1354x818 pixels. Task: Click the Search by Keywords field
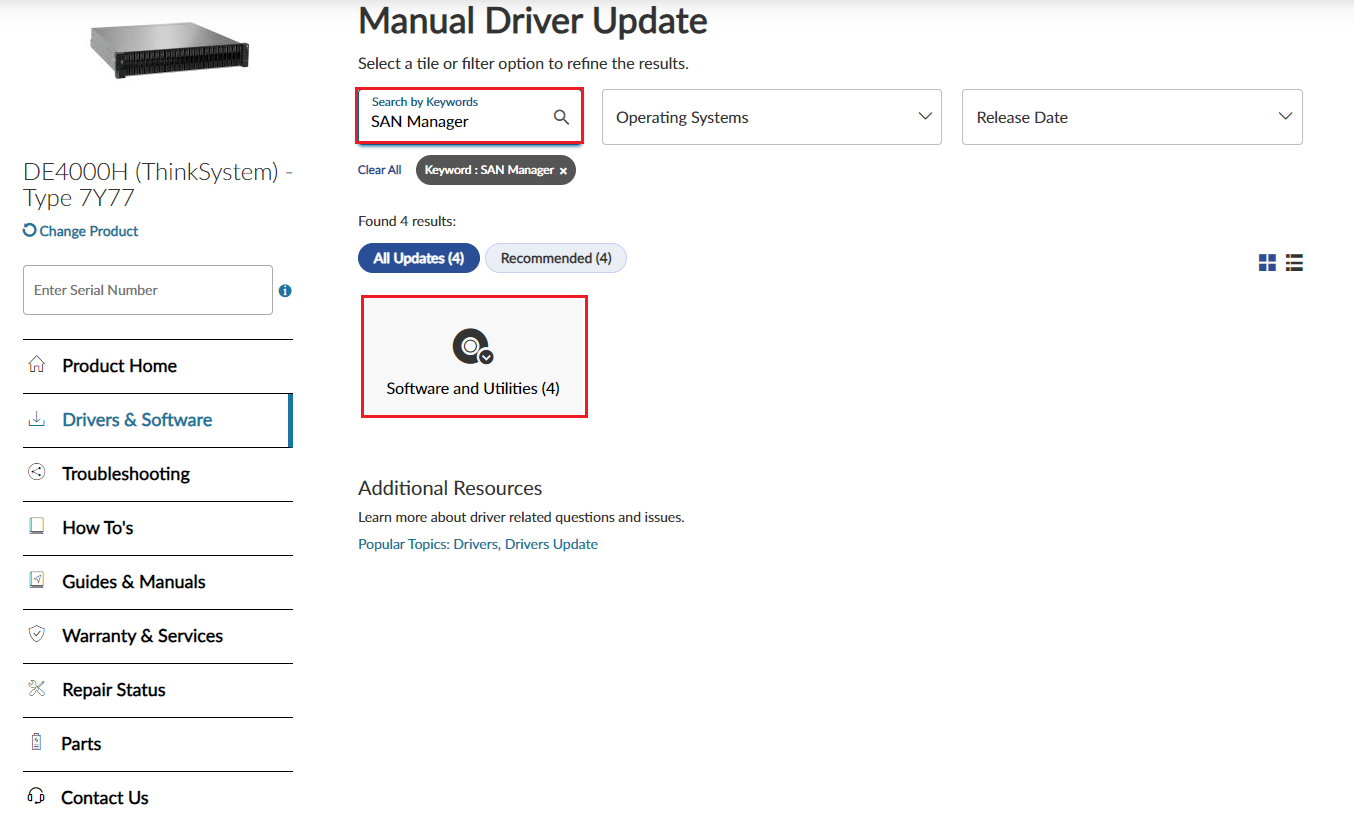pyautogui.click(x=470, y=116)
